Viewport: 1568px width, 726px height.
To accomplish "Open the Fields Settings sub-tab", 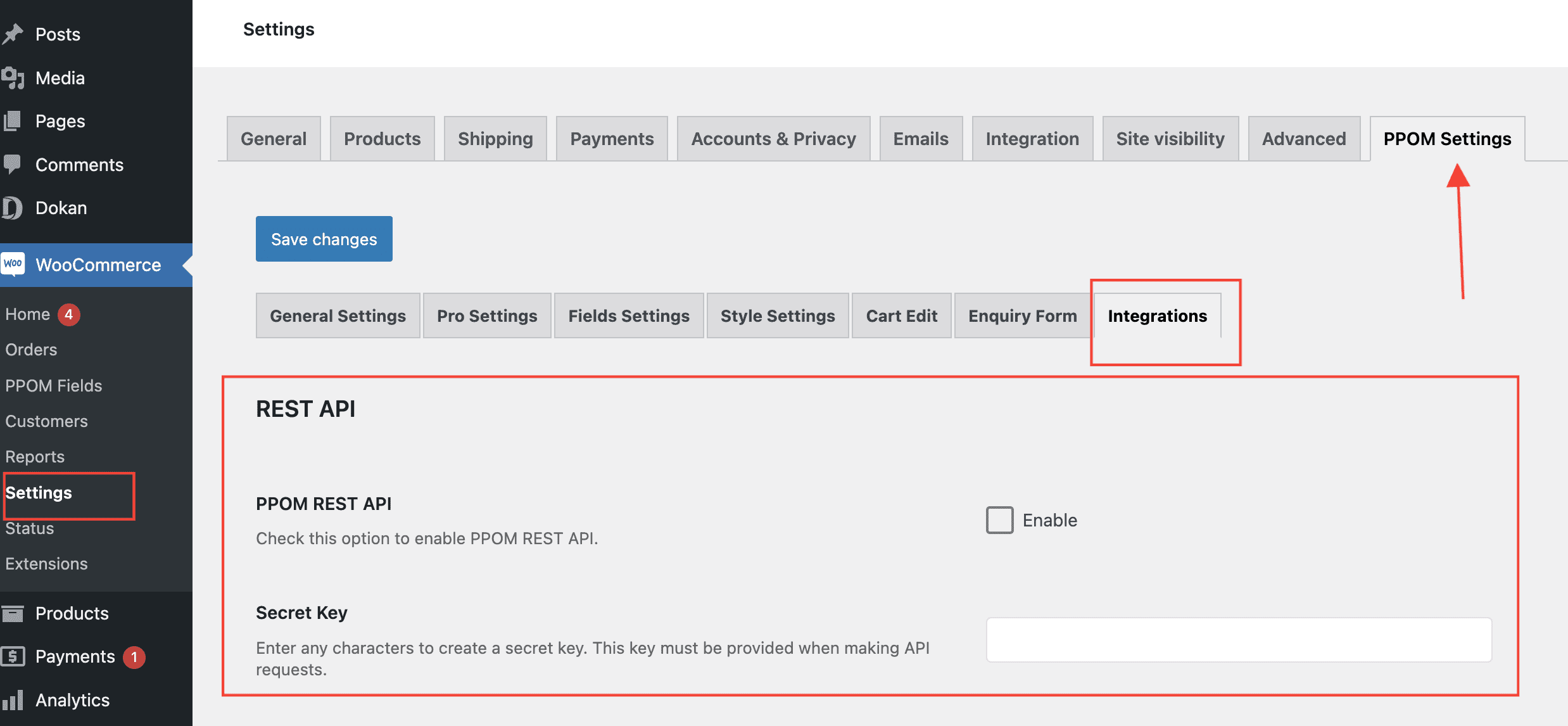I will point(628,315).
